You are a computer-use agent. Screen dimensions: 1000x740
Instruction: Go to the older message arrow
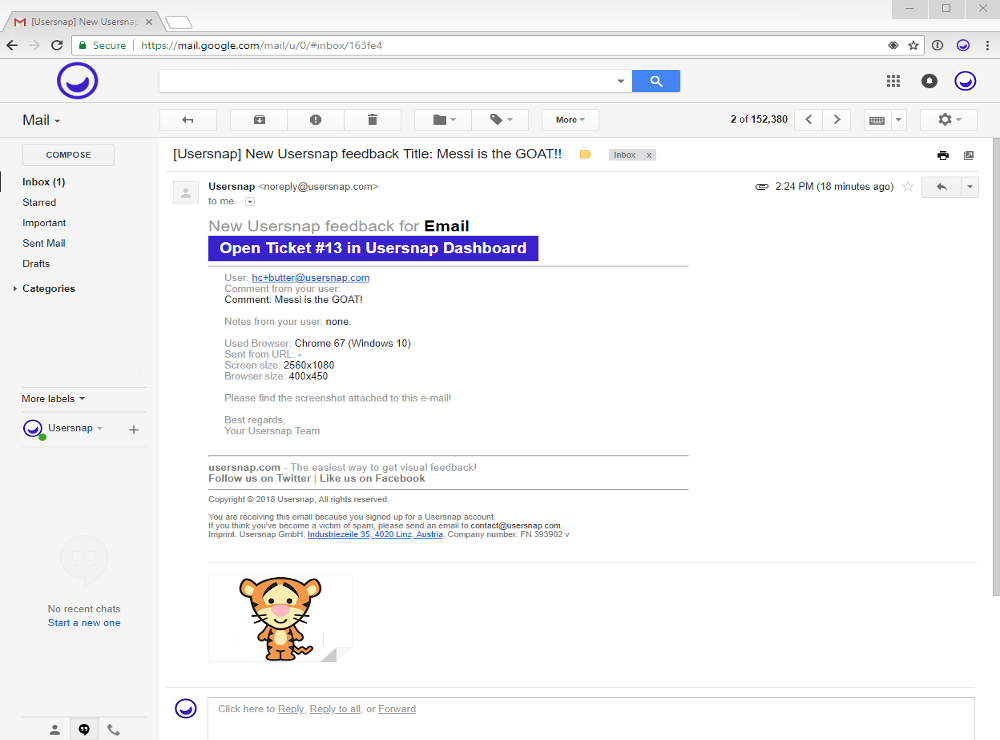[837, 120]
